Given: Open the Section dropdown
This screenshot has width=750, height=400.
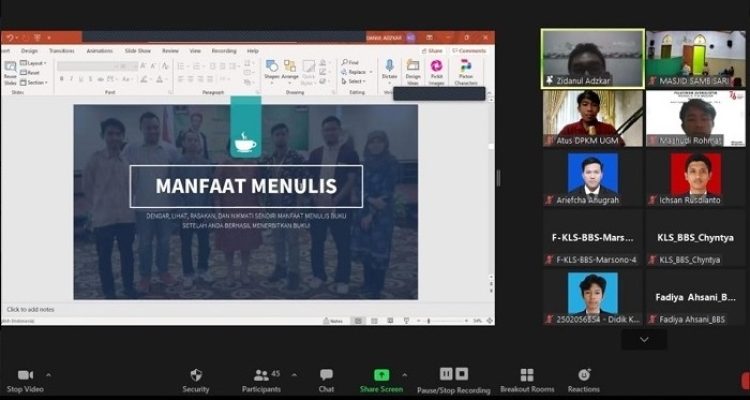Looking at the screenshot, I should click(x=33, y=82).
